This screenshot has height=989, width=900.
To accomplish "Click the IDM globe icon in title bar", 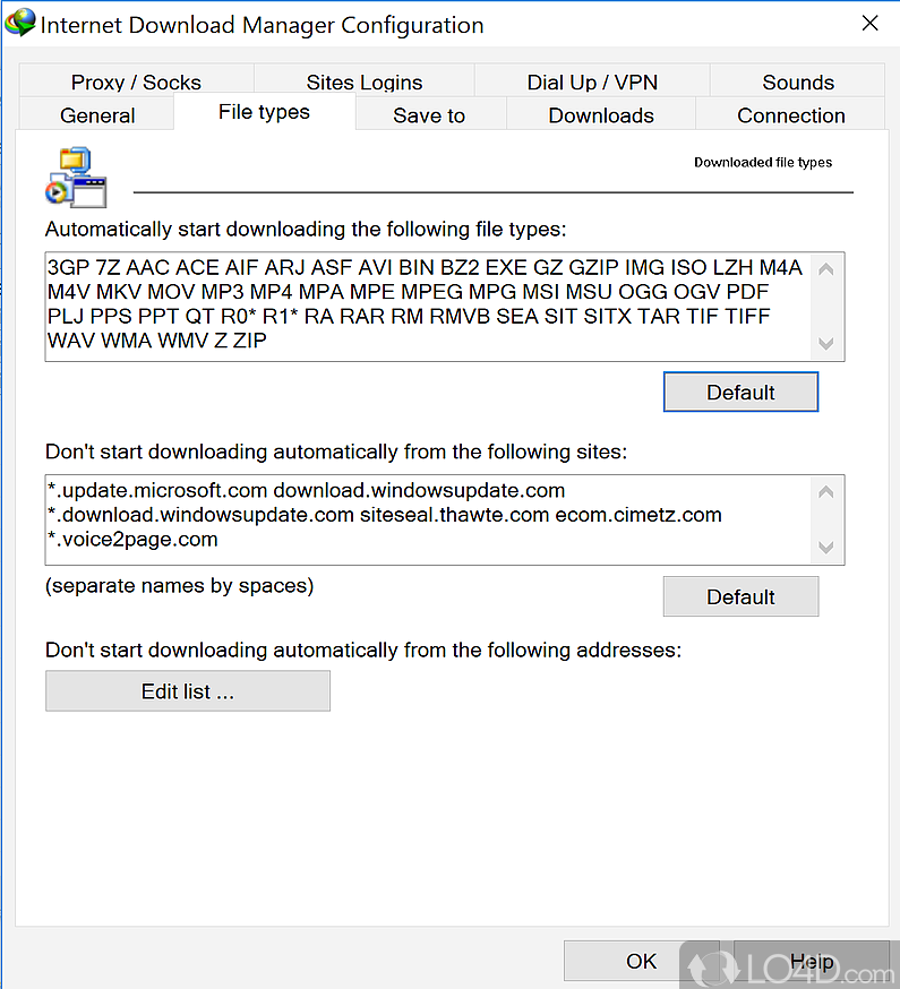I will coord(20,23).
